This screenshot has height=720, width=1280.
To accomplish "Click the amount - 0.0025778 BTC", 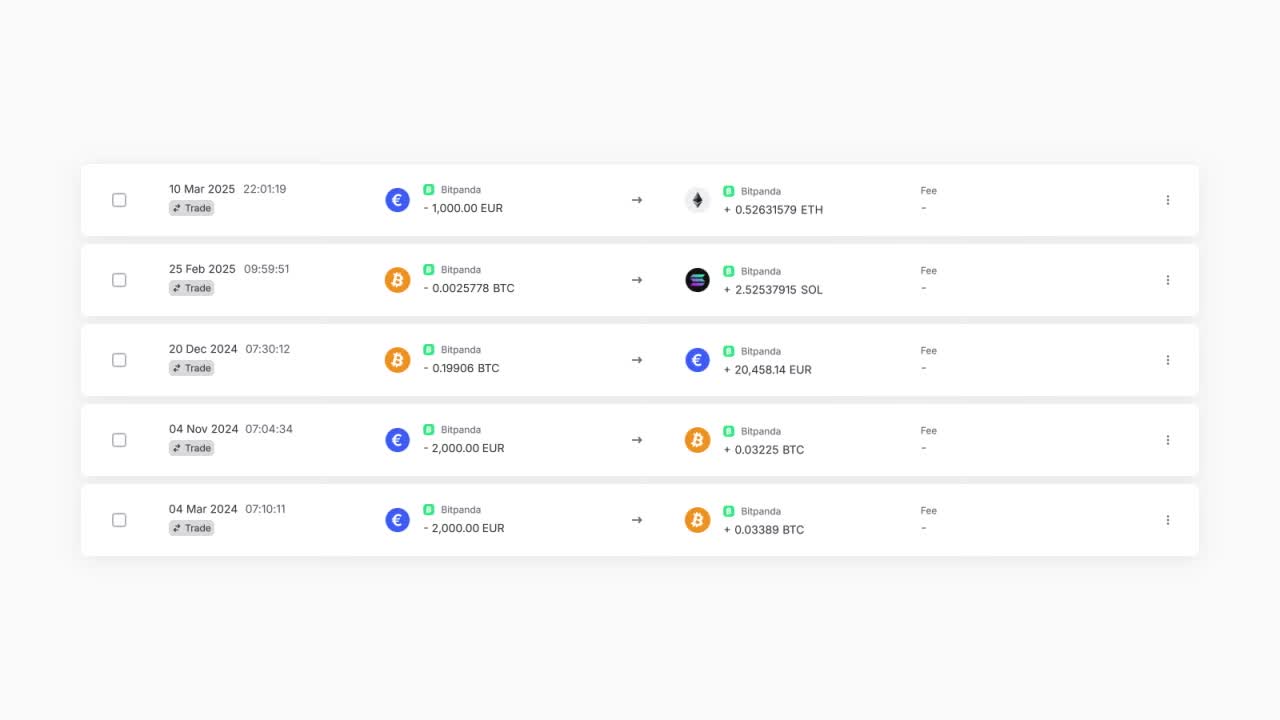I will point(469,288).
